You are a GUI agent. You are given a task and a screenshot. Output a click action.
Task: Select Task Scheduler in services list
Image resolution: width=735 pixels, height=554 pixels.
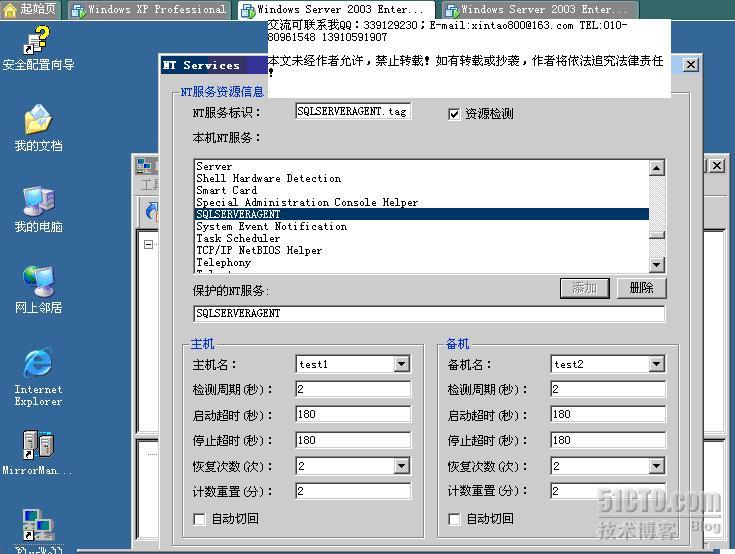(238, 239)
